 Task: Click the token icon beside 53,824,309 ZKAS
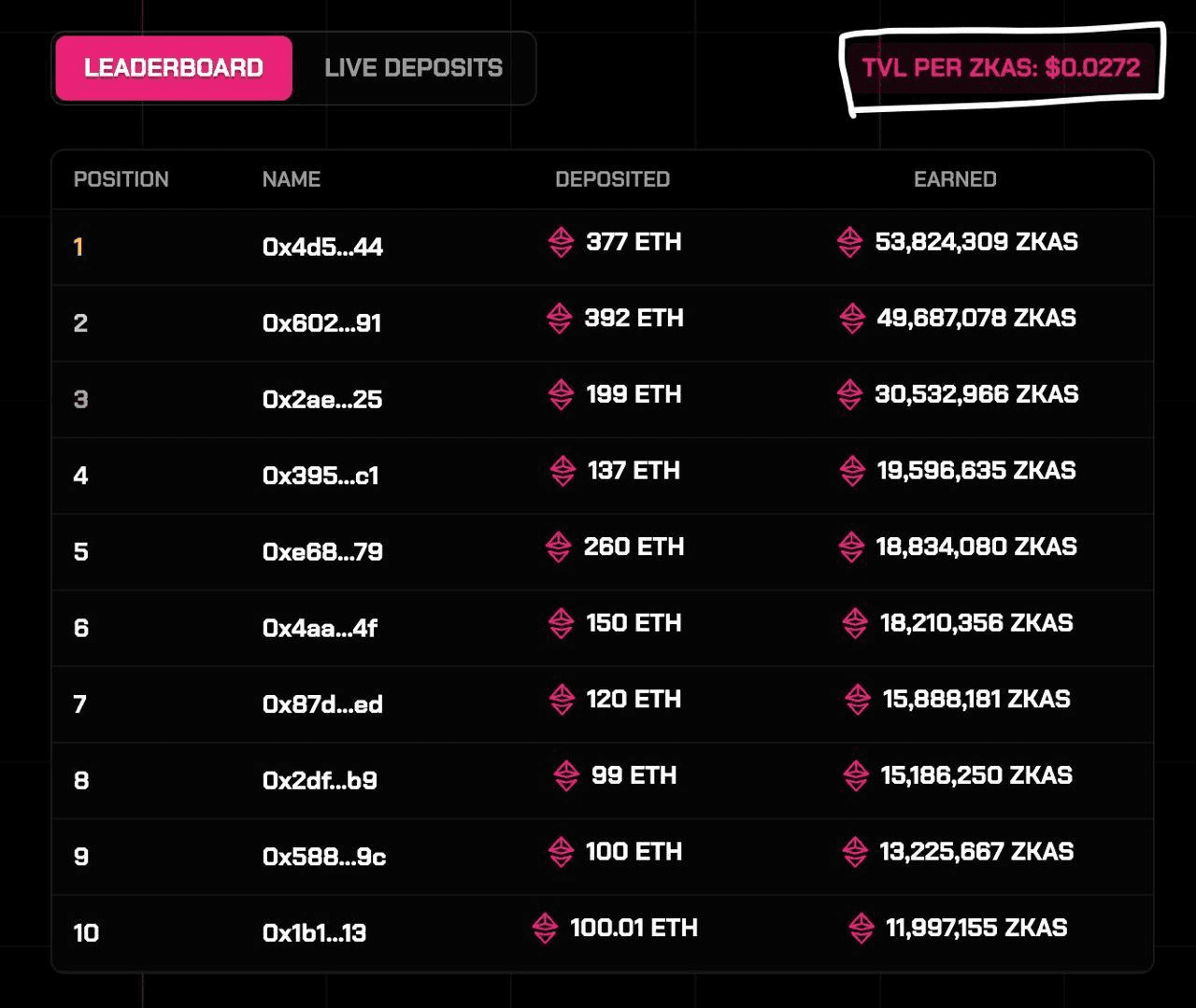849,242
